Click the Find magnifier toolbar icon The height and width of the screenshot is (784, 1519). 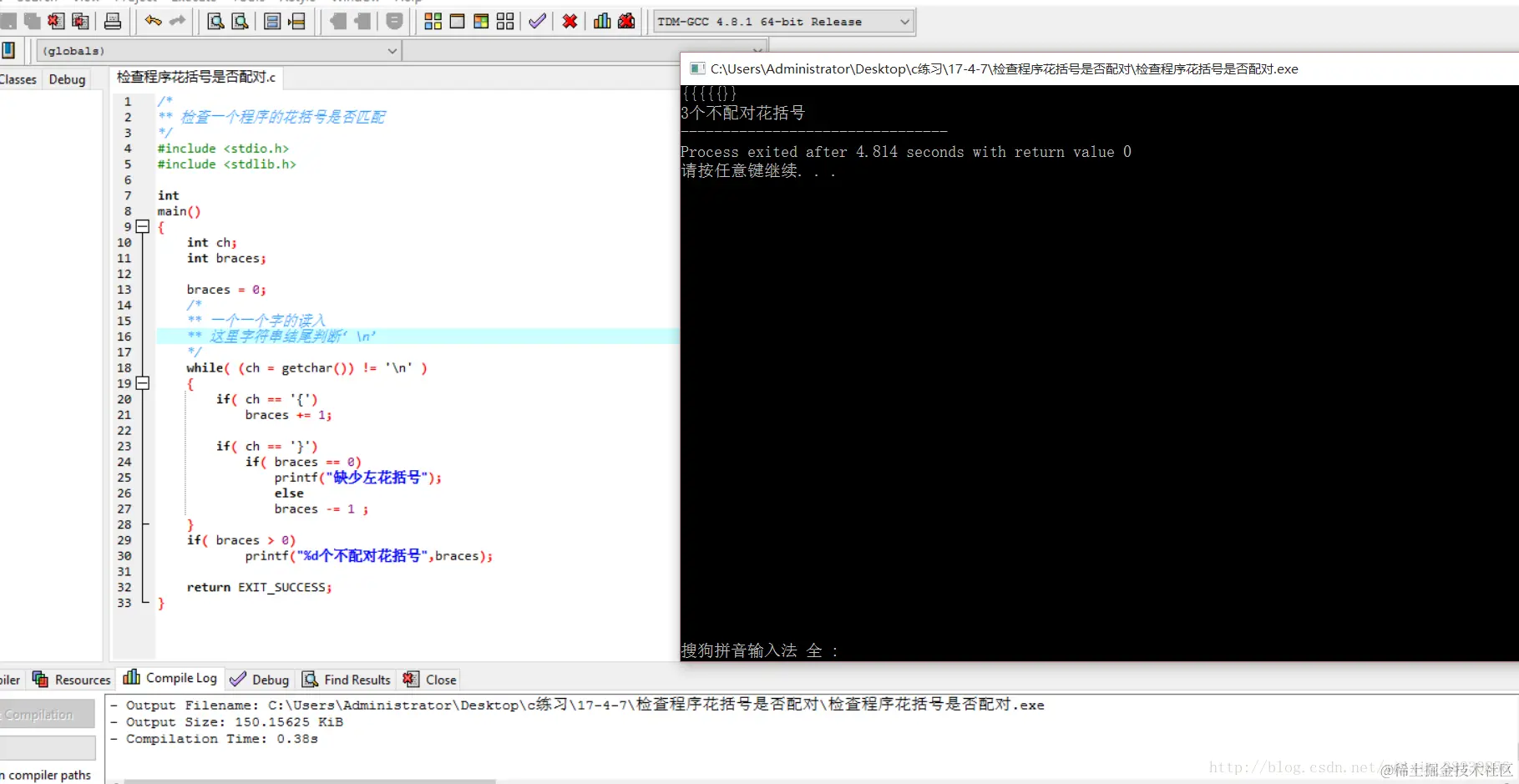coord(215,21)
